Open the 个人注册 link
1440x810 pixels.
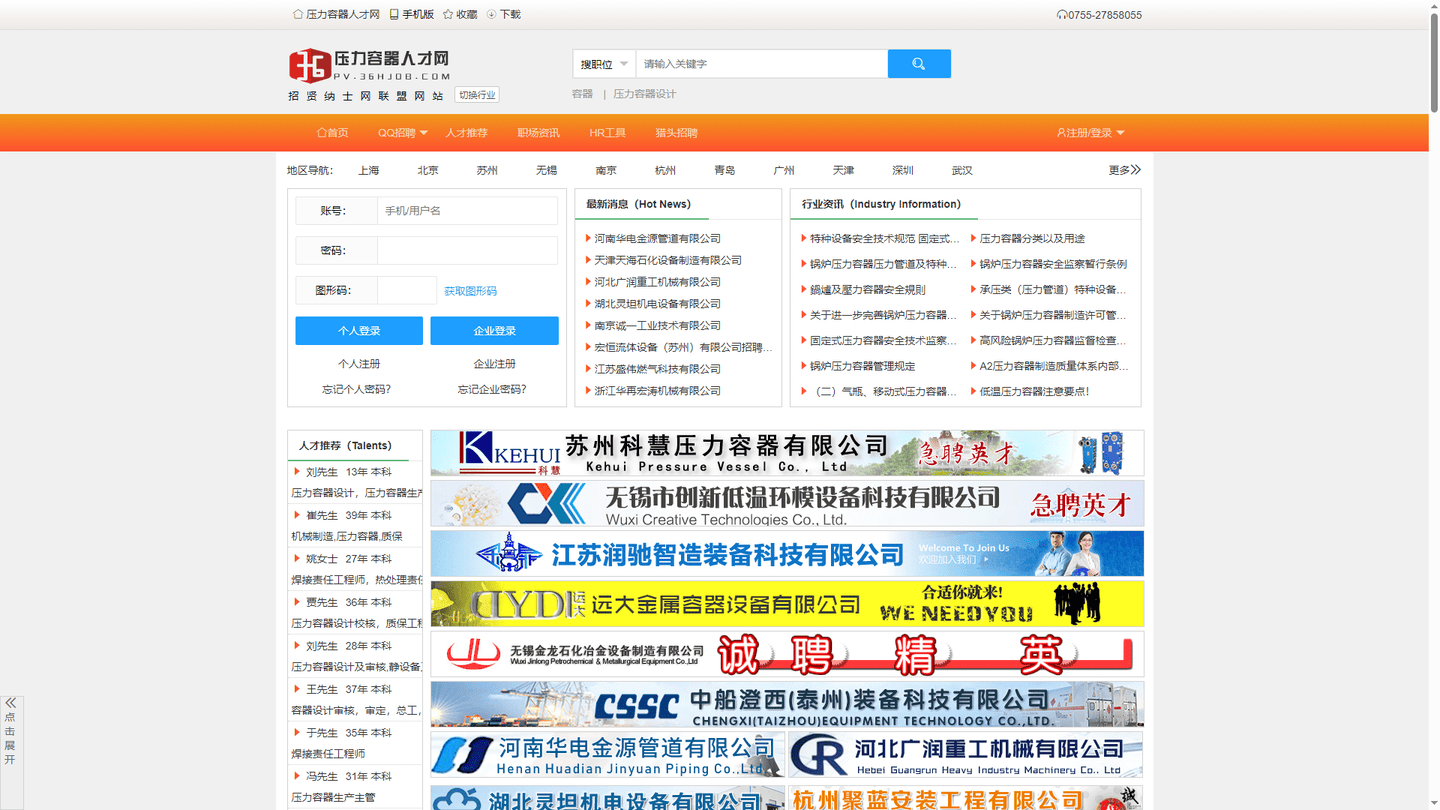[359, 364]
